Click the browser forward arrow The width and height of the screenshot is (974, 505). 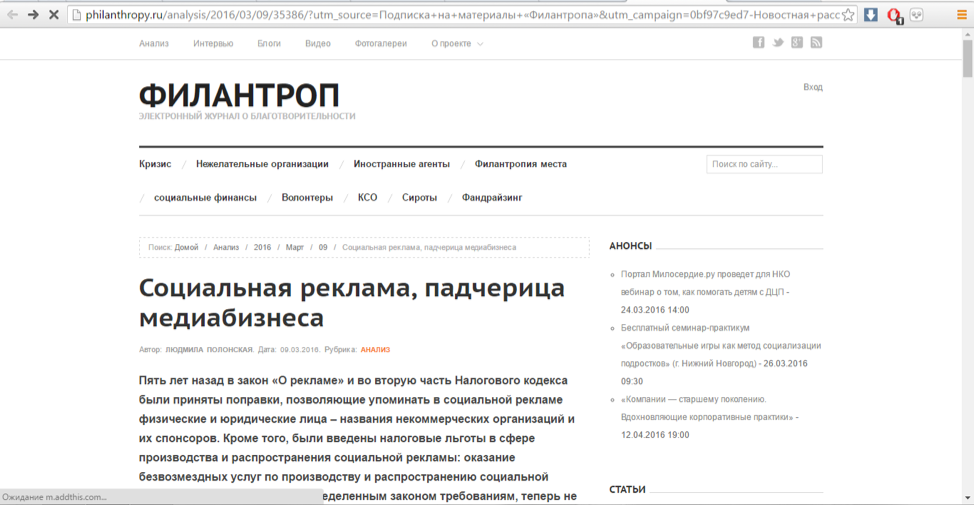tap(33, 15)
